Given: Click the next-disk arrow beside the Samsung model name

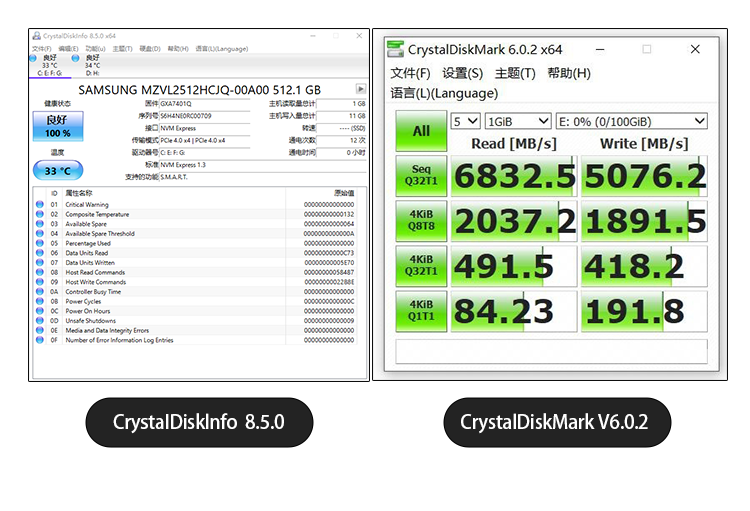Looking at the screenshot, I should pos(361,89).
